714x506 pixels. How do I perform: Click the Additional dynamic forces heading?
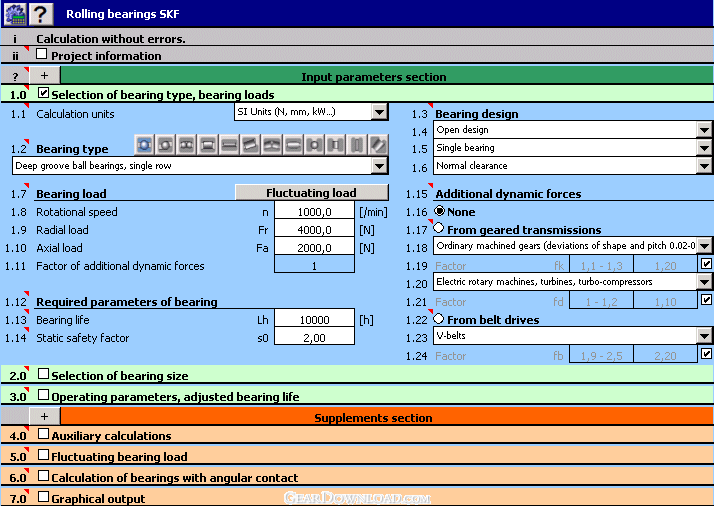(x=508, y=194)
